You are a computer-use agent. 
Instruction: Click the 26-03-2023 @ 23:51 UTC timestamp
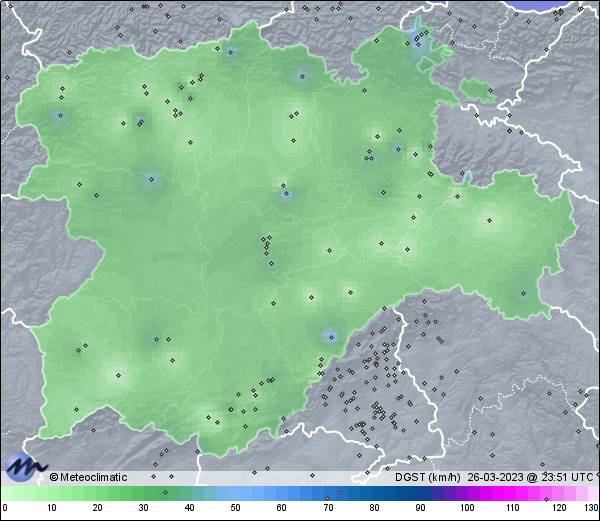(530, 477)
